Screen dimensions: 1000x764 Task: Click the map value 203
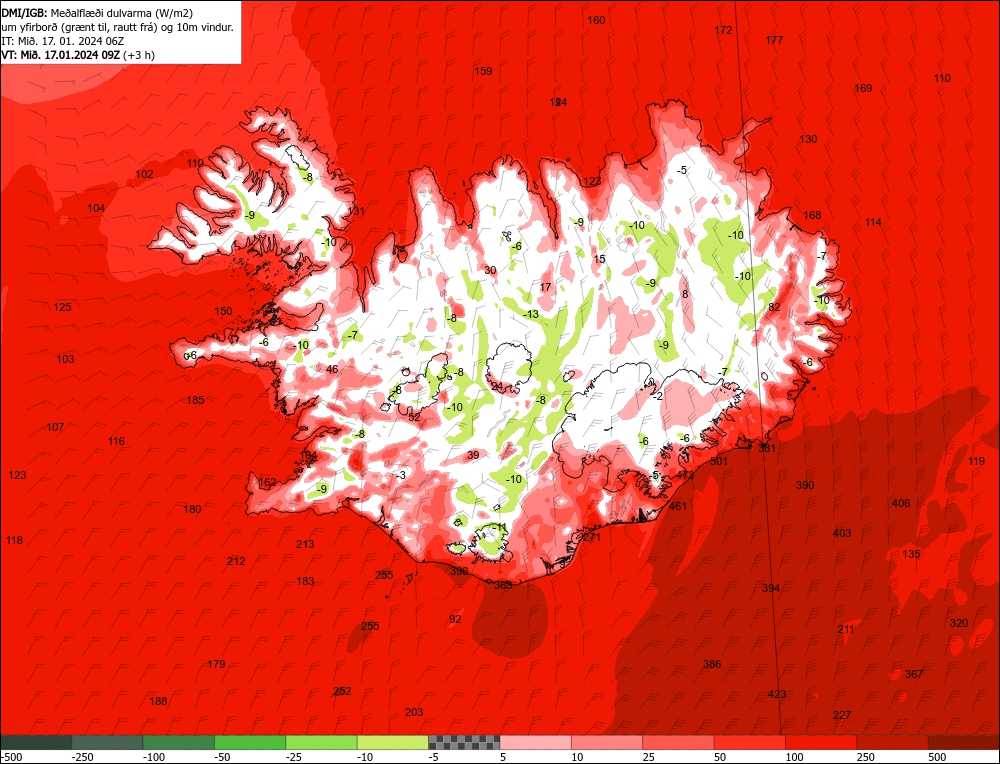tap(414, 712)
